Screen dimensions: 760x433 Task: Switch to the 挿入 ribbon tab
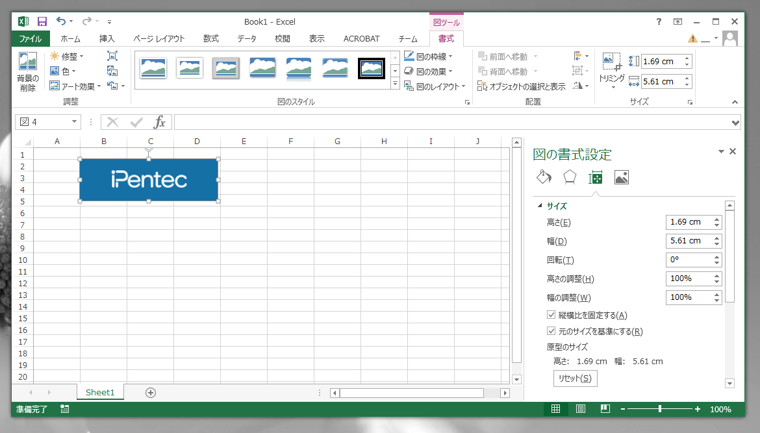(107, 39)
